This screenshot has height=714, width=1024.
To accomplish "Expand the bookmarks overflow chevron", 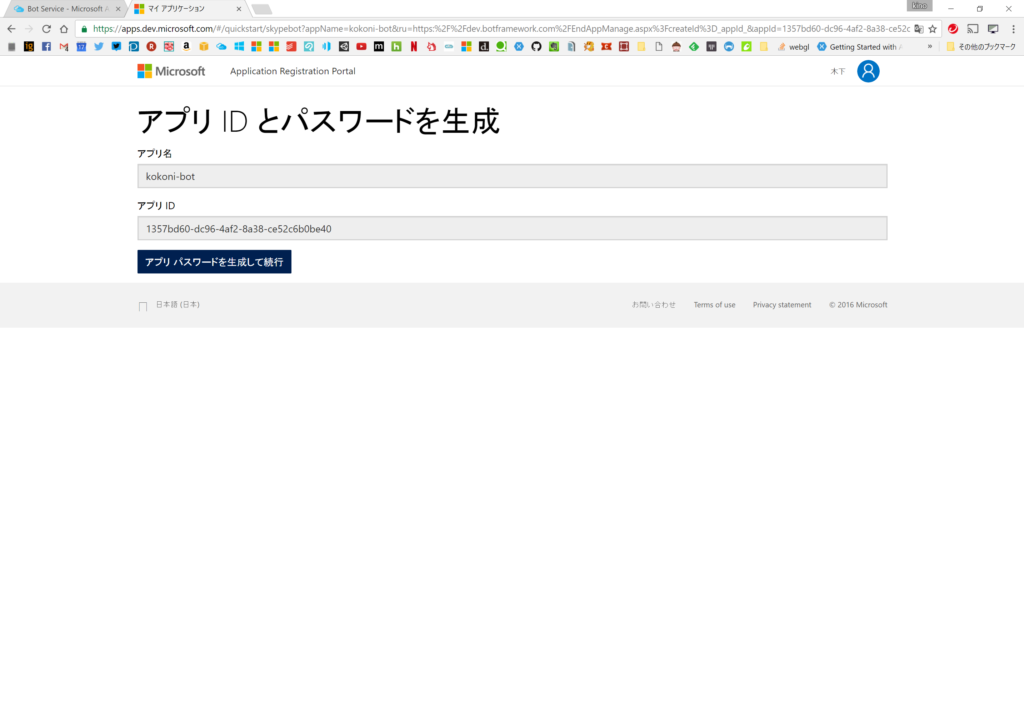I will [930, 47].
